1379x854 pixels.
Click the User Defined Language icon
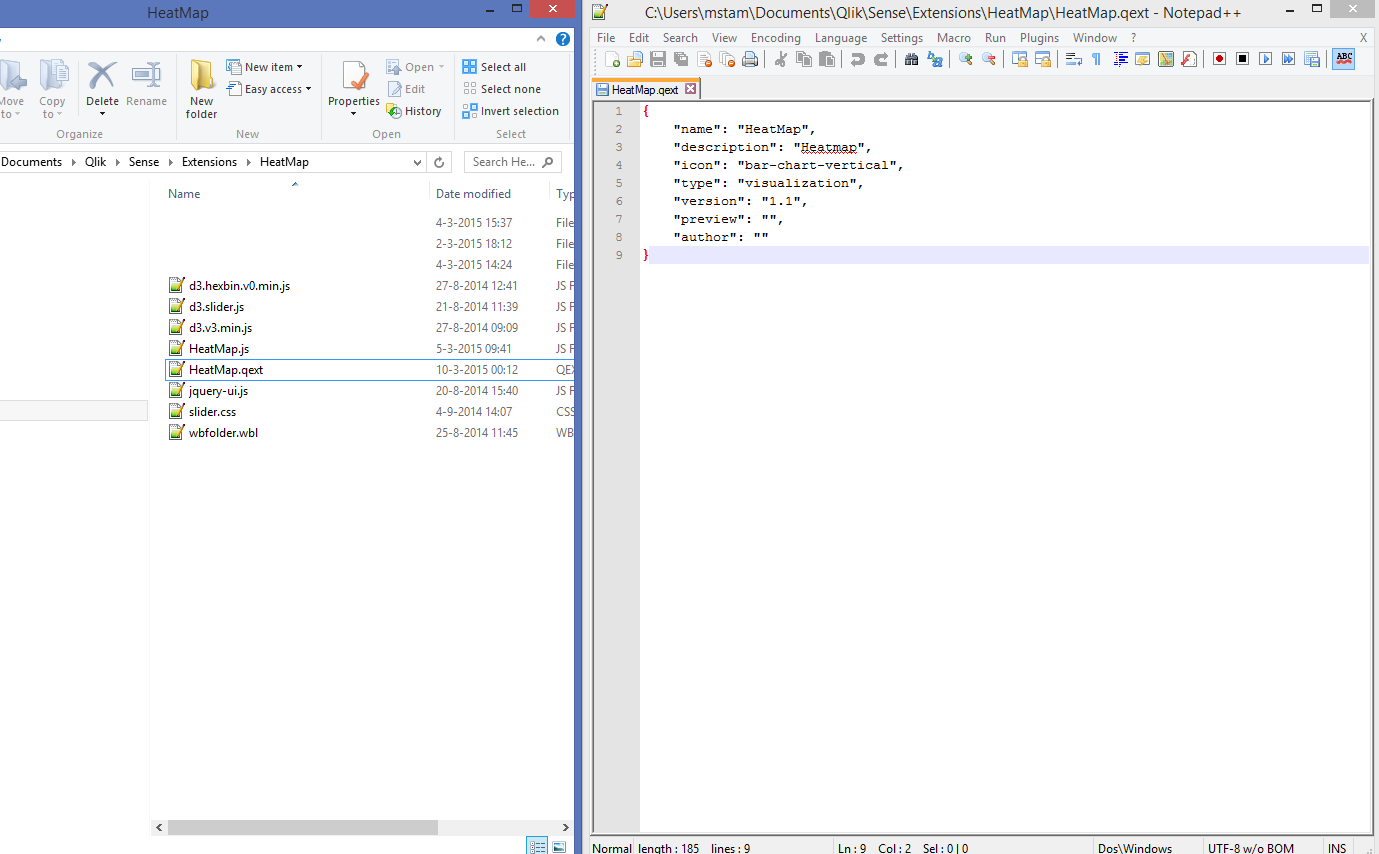click(x=1143, y=59)
